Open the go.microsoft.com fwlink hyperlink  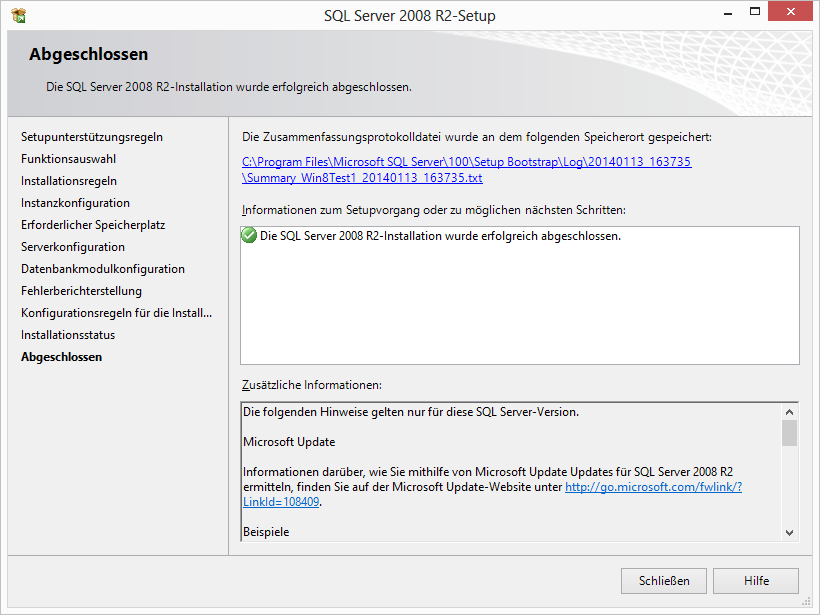(x=653, y=487)
